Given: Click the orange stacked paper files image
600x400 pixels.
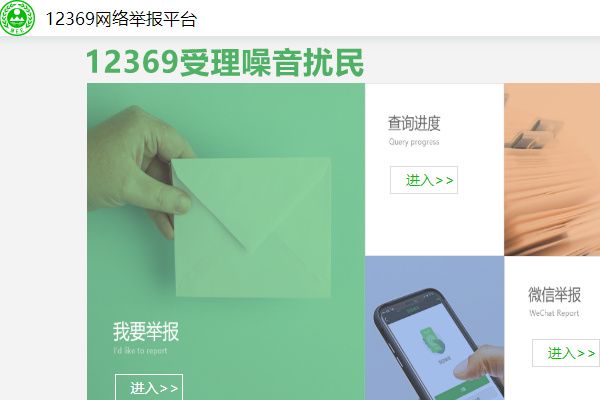Looking at the screenshot, I should click(552, 170).
